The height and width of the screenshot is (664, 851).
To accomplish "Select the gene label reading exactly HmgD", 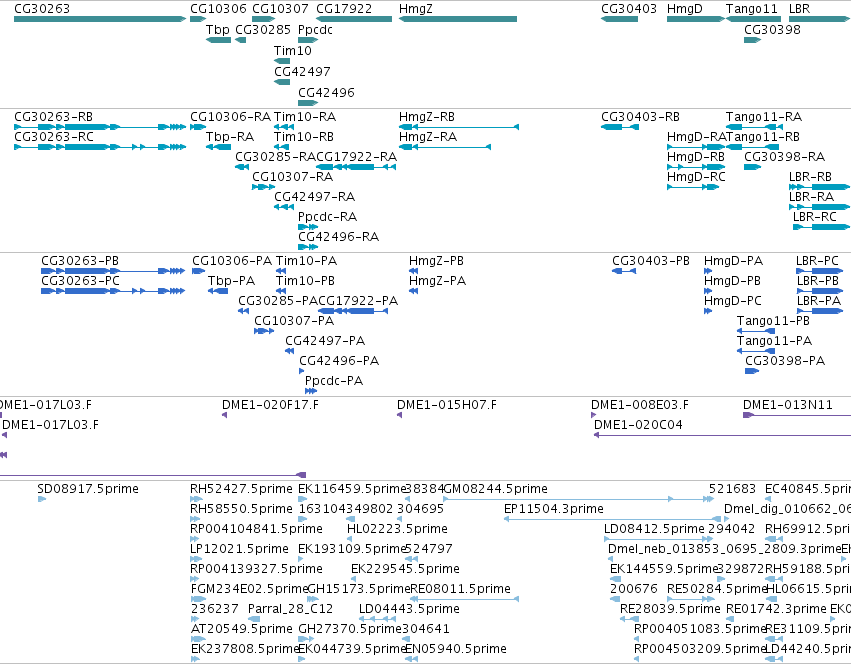I will (684, 9).
